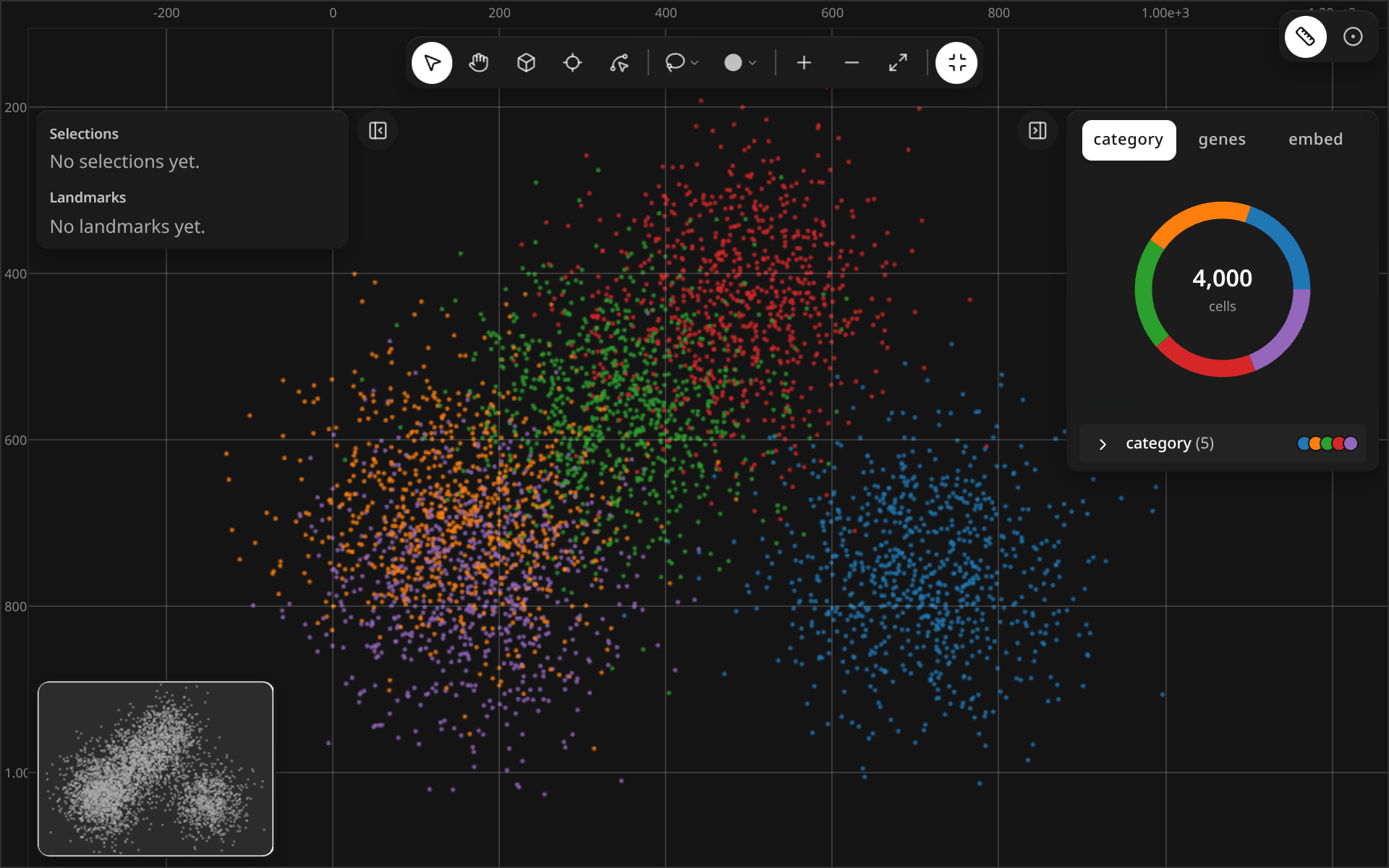This screenshot has width=1389, height=868.
Task: Click the circle-dot recenter icon
Action: click(1353, 36)
